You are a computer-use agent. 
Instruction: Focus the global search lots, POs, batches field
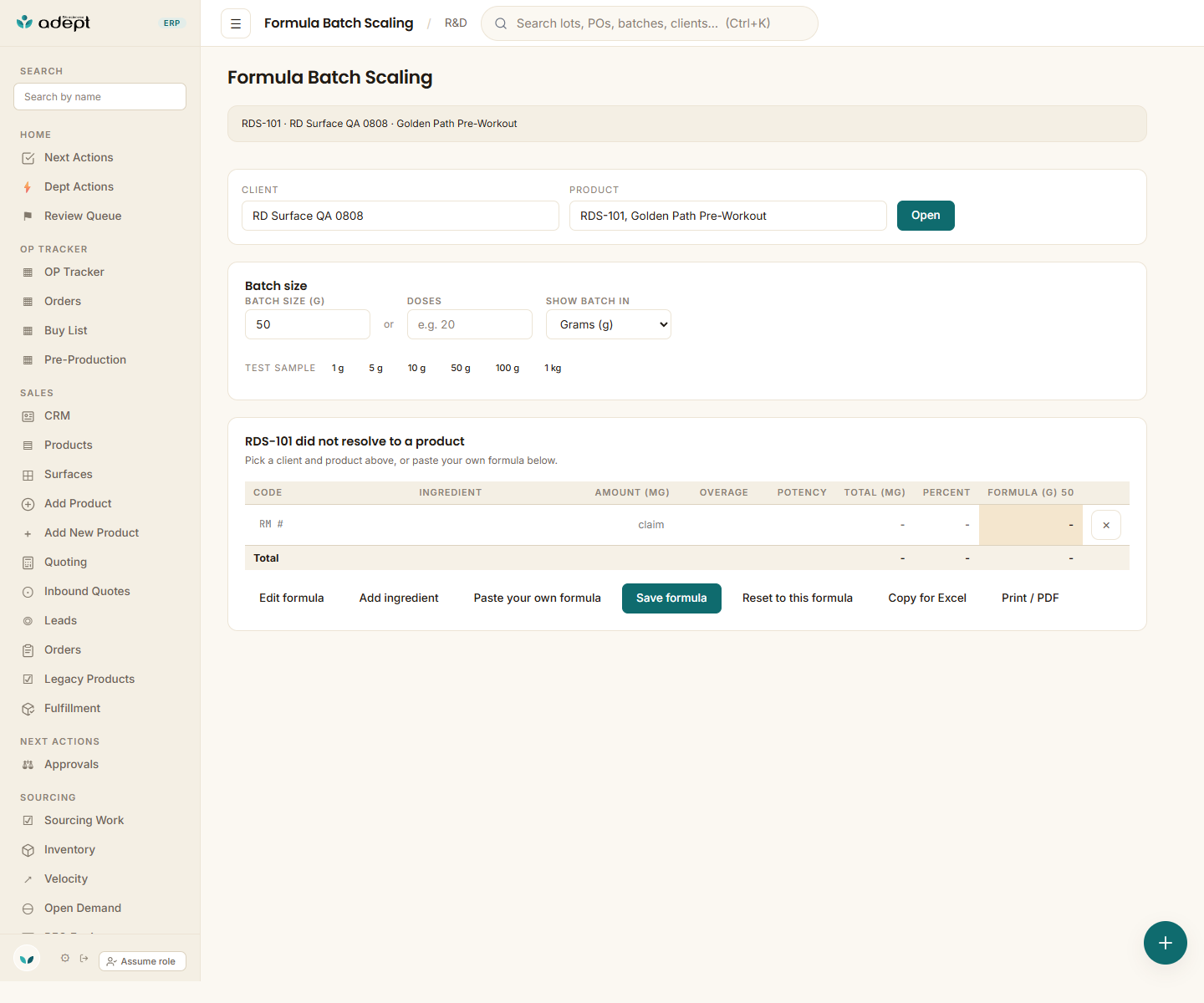tap(650, 23)
